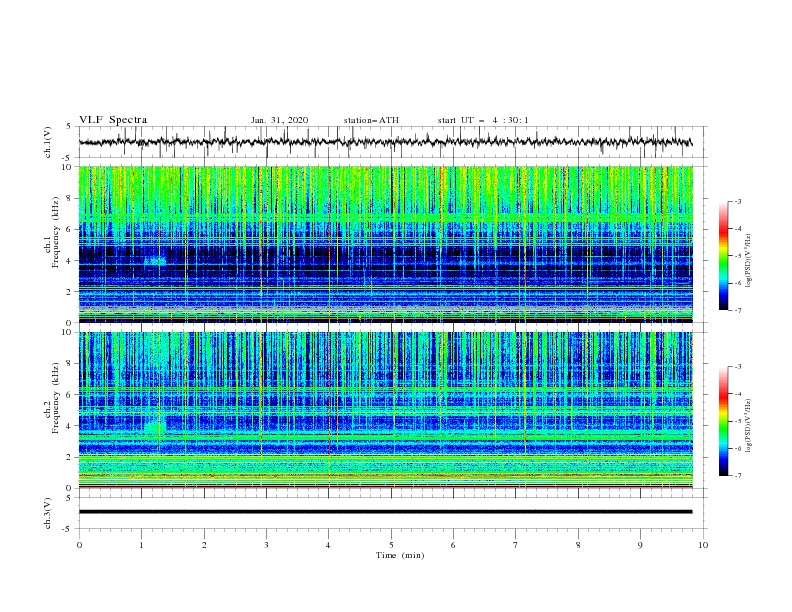
Task: Click the "0" tick on the time axis
Action: coord(79,545)
